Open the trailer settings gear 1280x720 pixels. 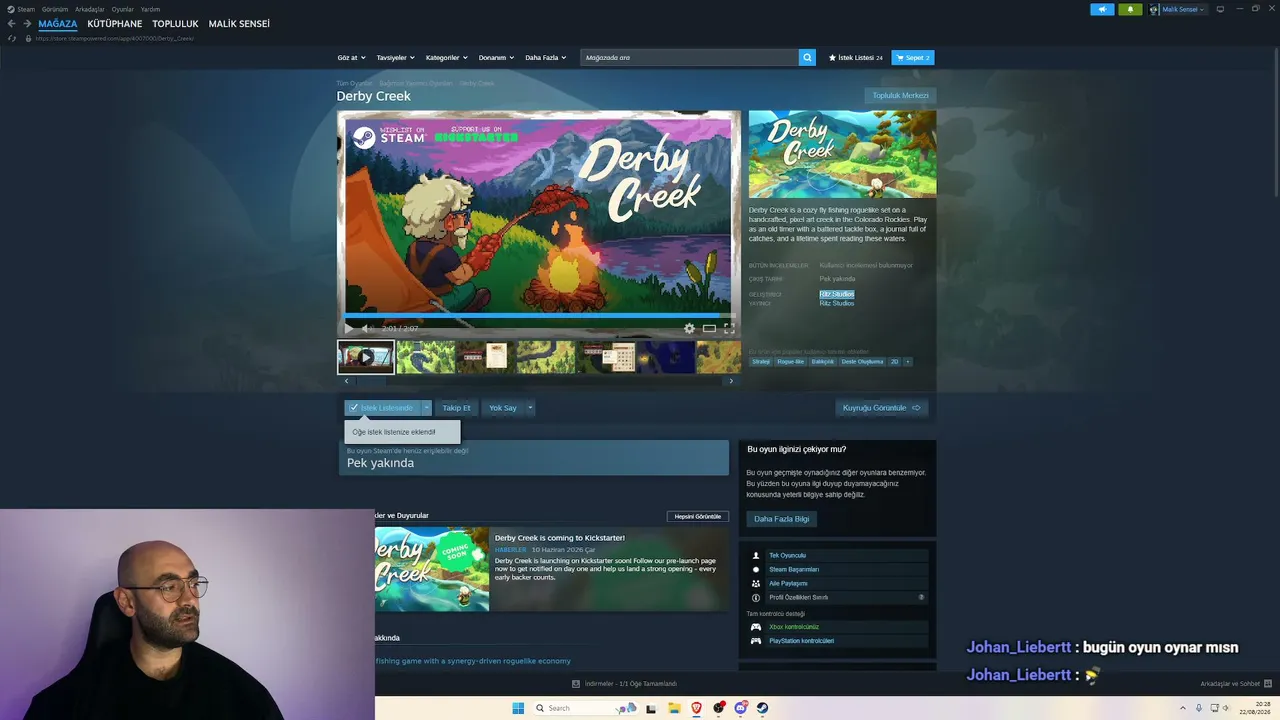pyautogui.click(x=689, y=328)
